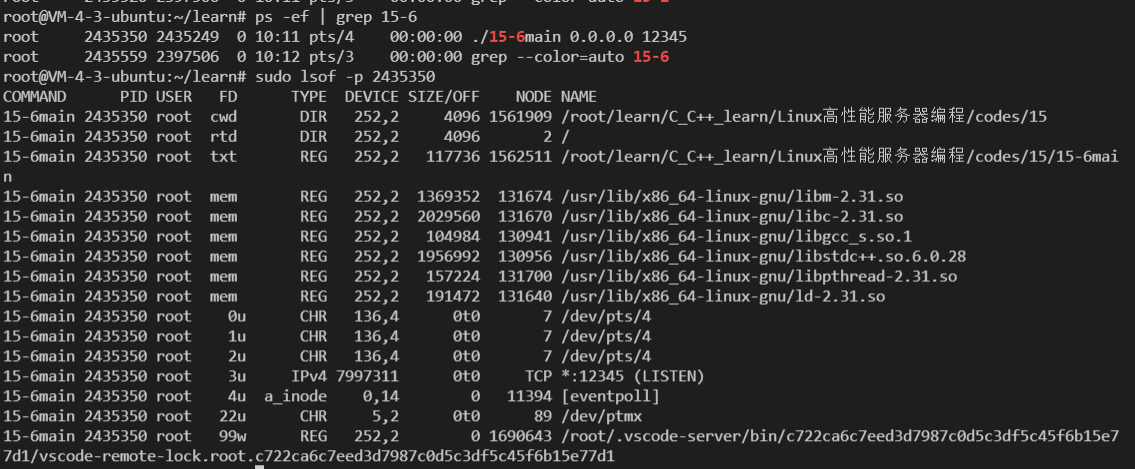Click the node number 1562511

(520, 156)
